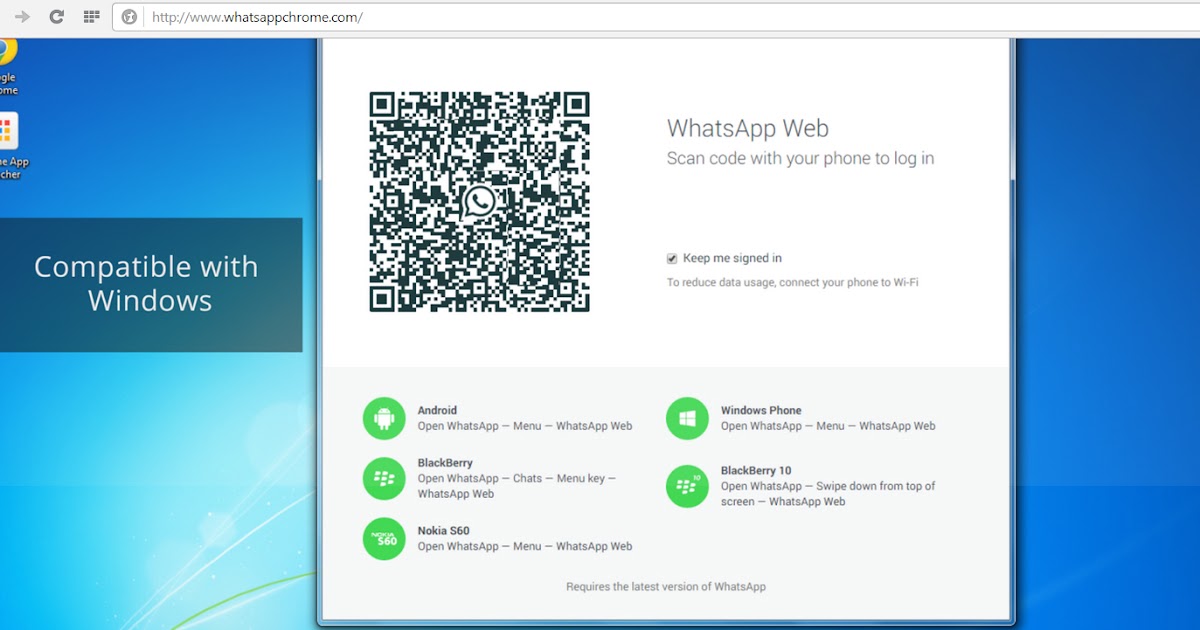Viewport: 1200px width, 630px height.
Task: Click the green Windows Phone icon
Action: point(687,418)
